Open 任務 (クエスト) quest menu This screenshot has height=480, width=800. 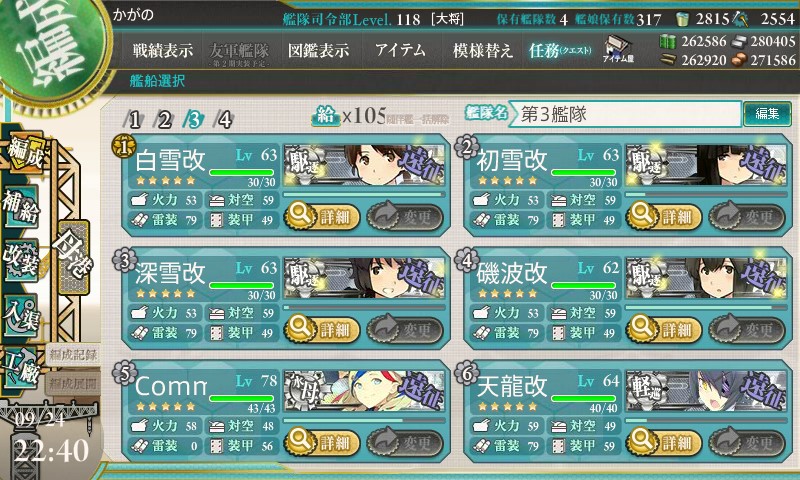click(560, 50)
